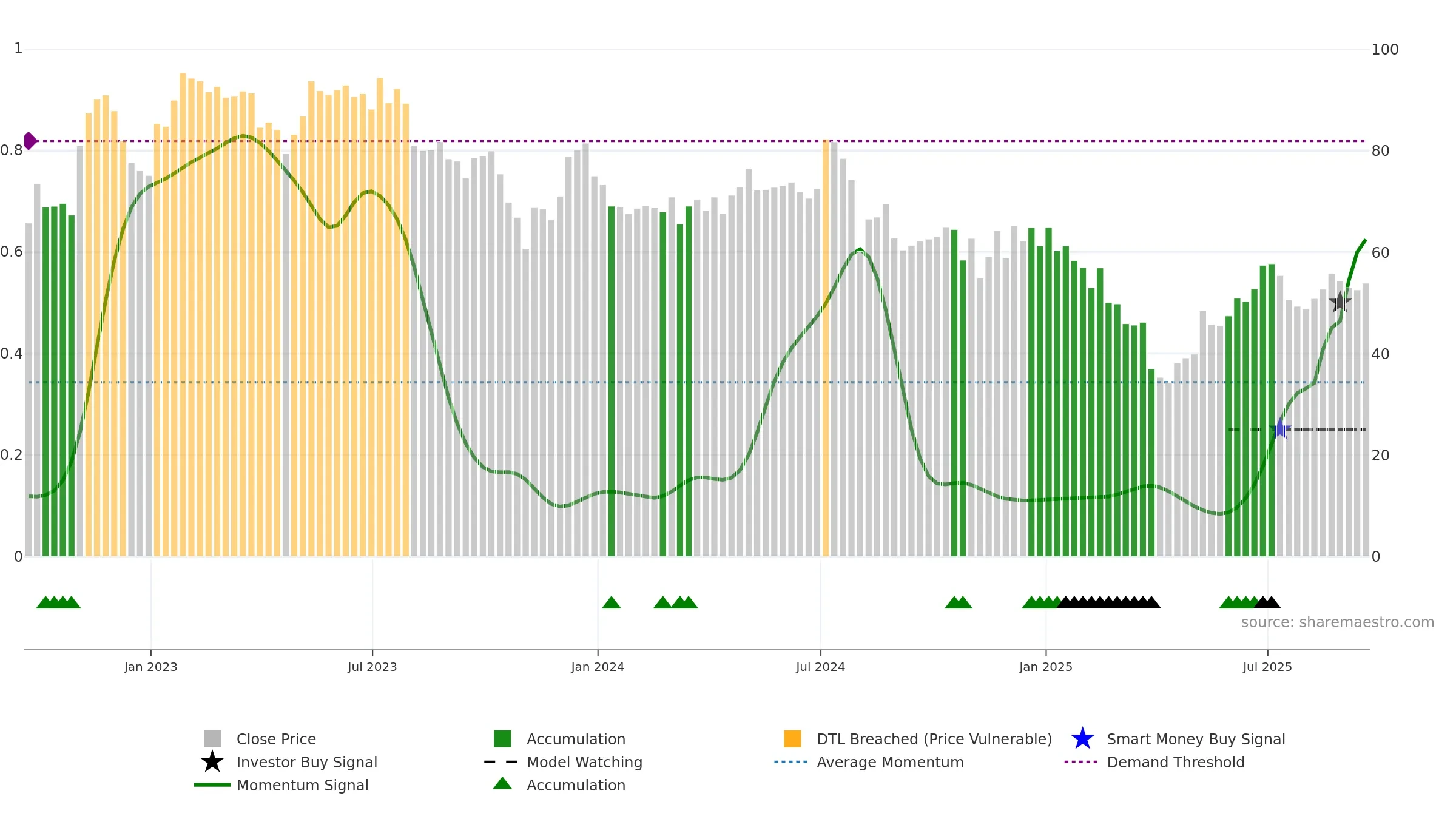This screenshot has width=1456, height=819.
Task: Click the black triangle markers after Jan 2025
Action: point(1108,602)
